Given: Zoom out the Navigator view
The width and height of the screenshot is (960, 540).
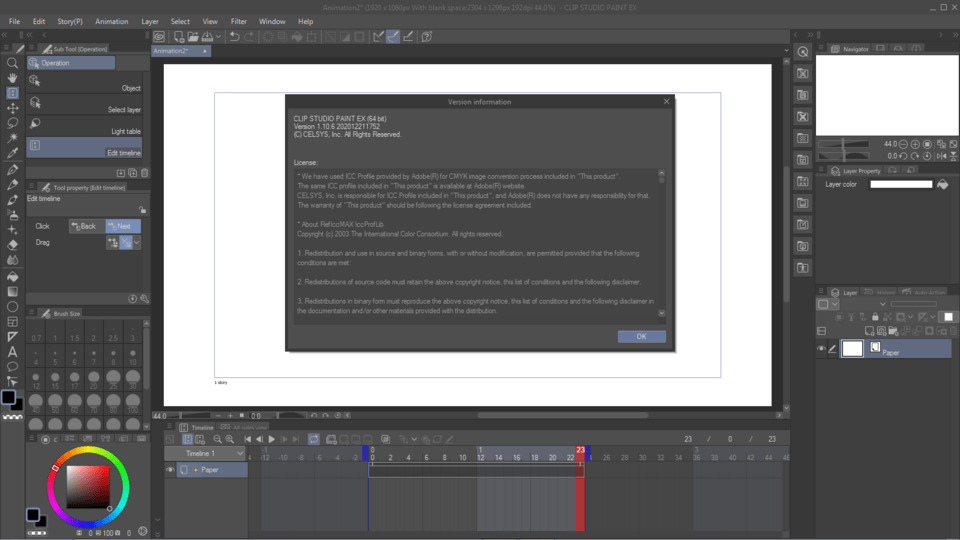Looking at the screenshot, I should (x=903, y=144).
